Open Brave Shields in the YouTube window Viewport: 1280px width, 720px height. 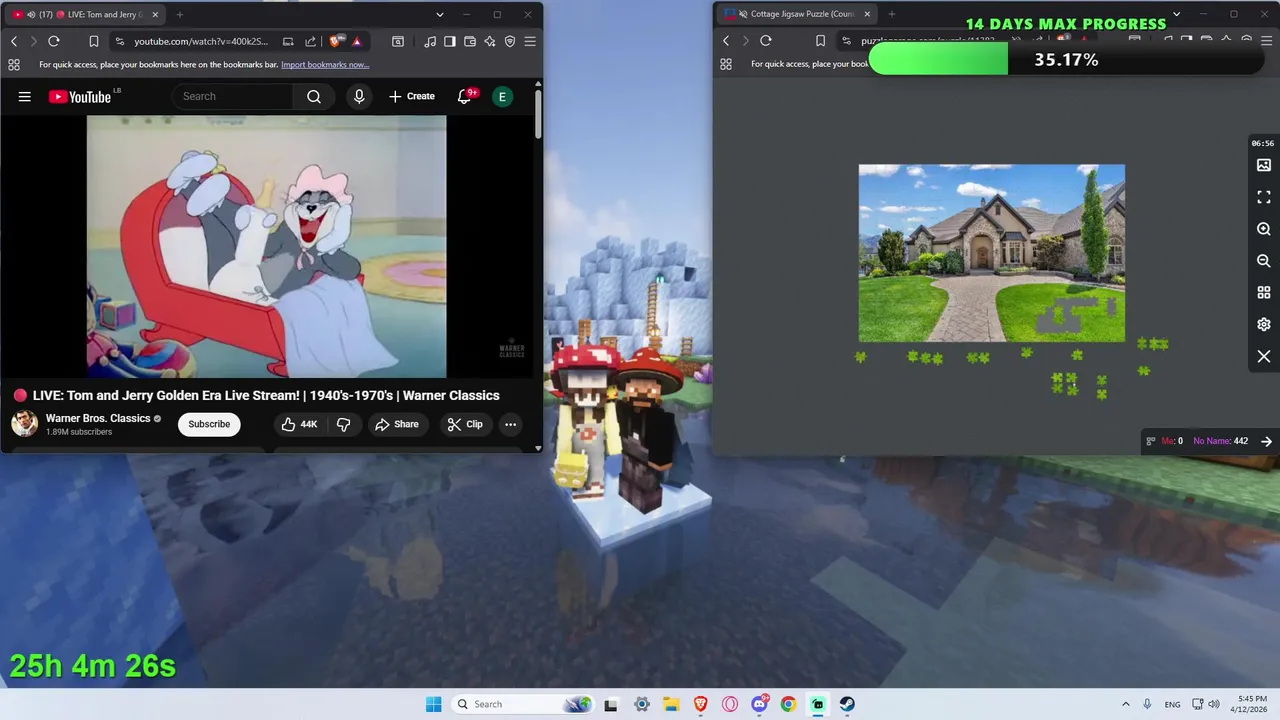(336, 41)
